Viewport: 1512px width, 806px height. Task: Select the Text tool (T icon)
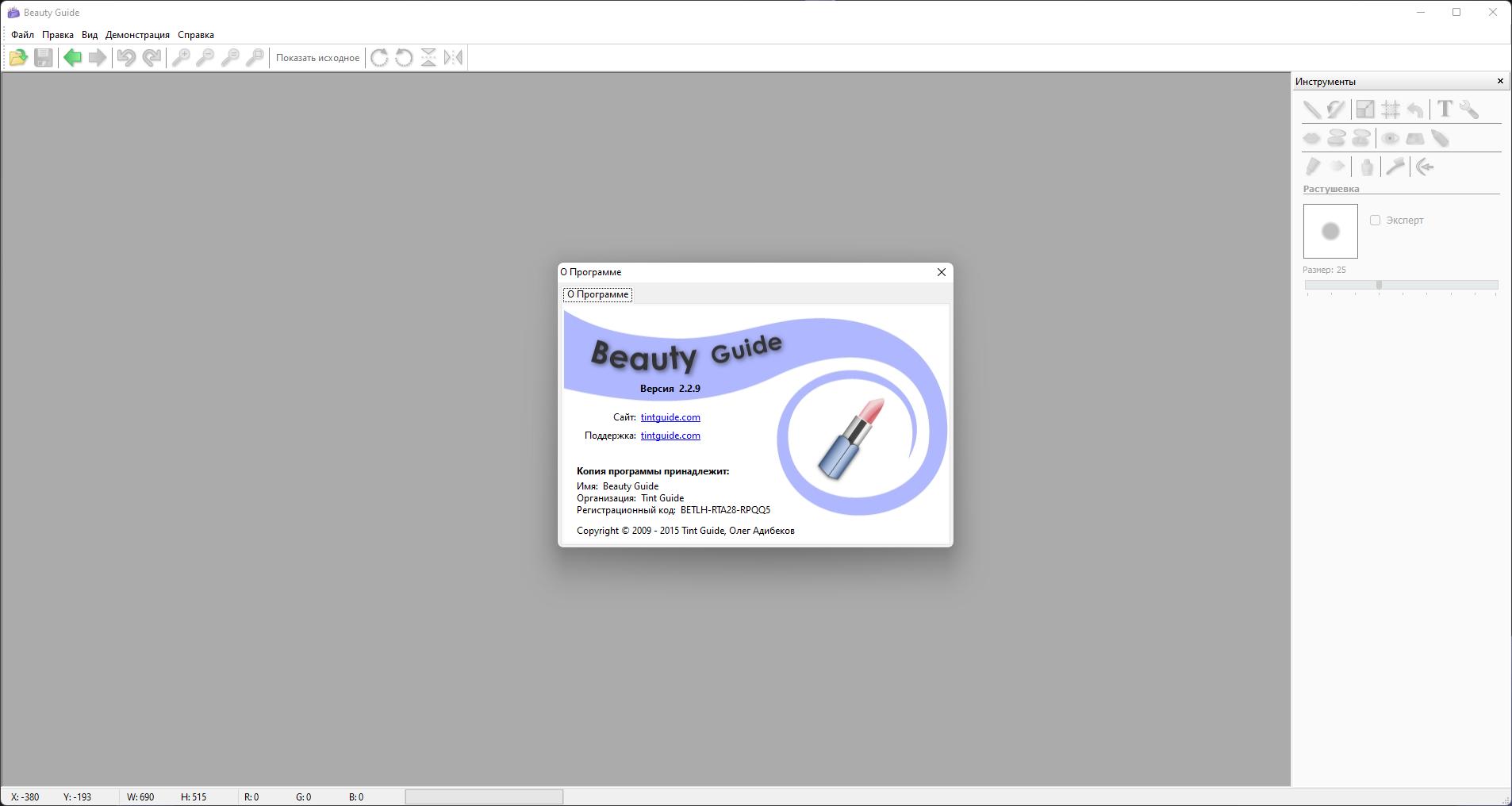(1445, 109)
